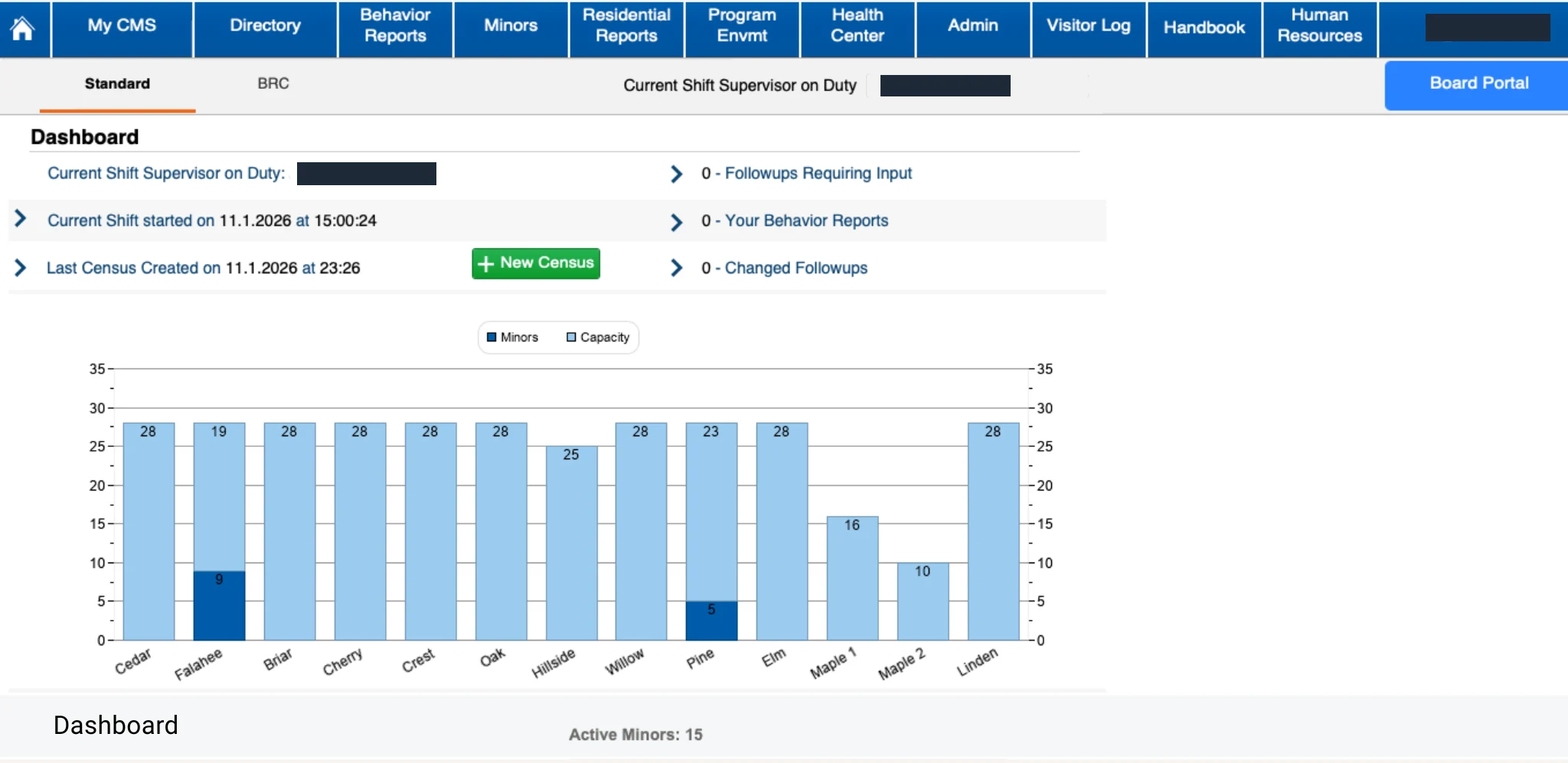This screenshot has width=1568, height=763.
Task: Open the Admin menu
Action: pyautogui.click(x=973, y=29)
